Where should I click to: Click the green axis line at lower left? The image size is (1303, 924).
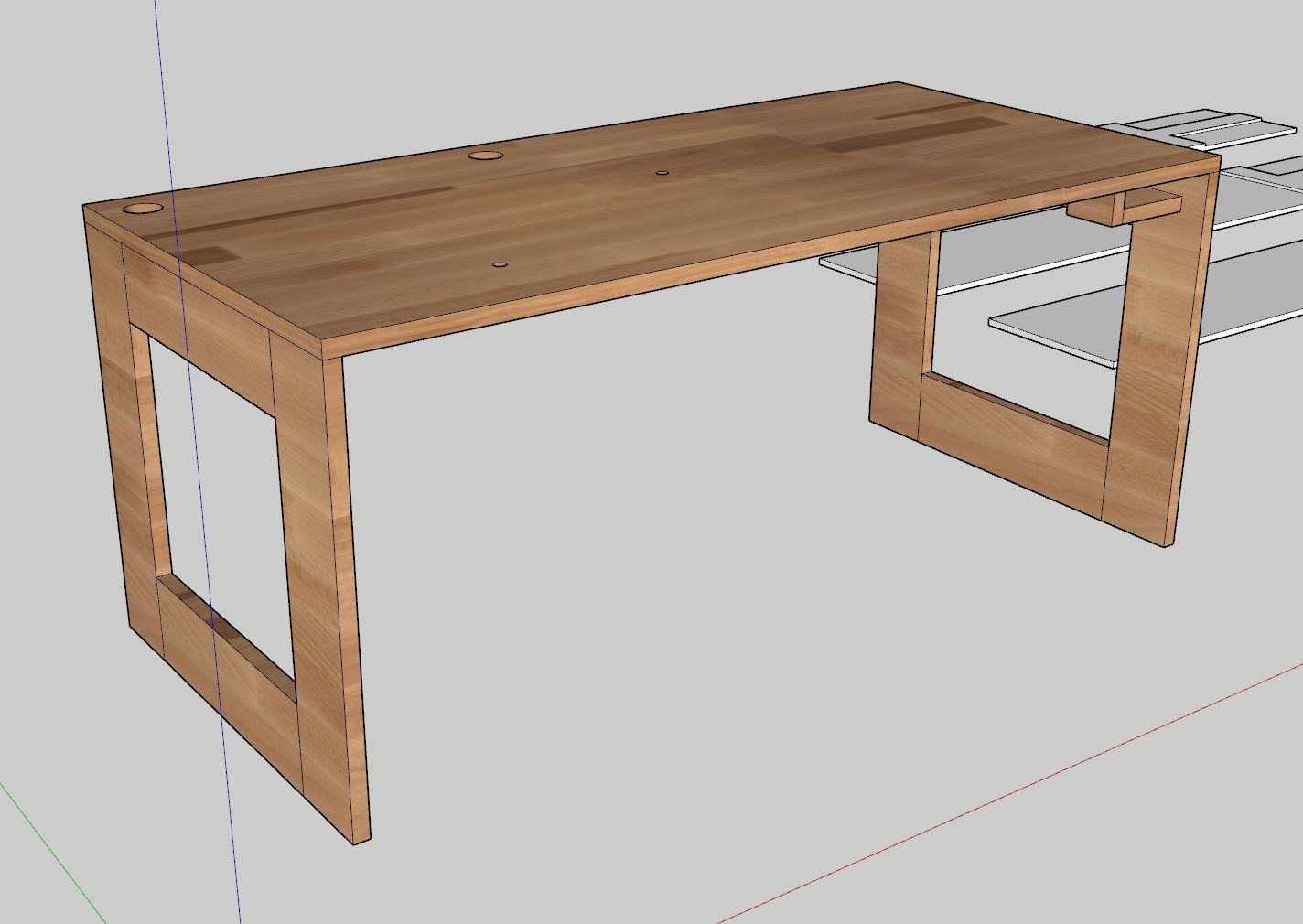[x=53, y=853]
